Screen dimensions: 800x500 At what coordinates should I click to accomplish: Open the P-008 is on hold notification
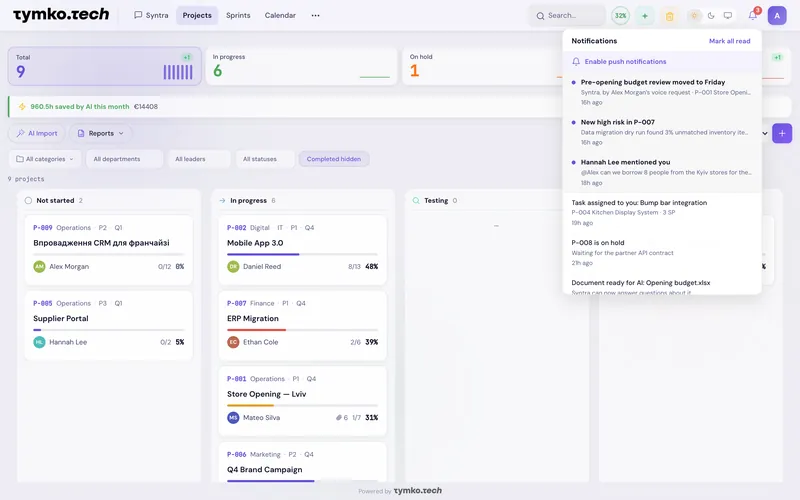tap(662, 253)
